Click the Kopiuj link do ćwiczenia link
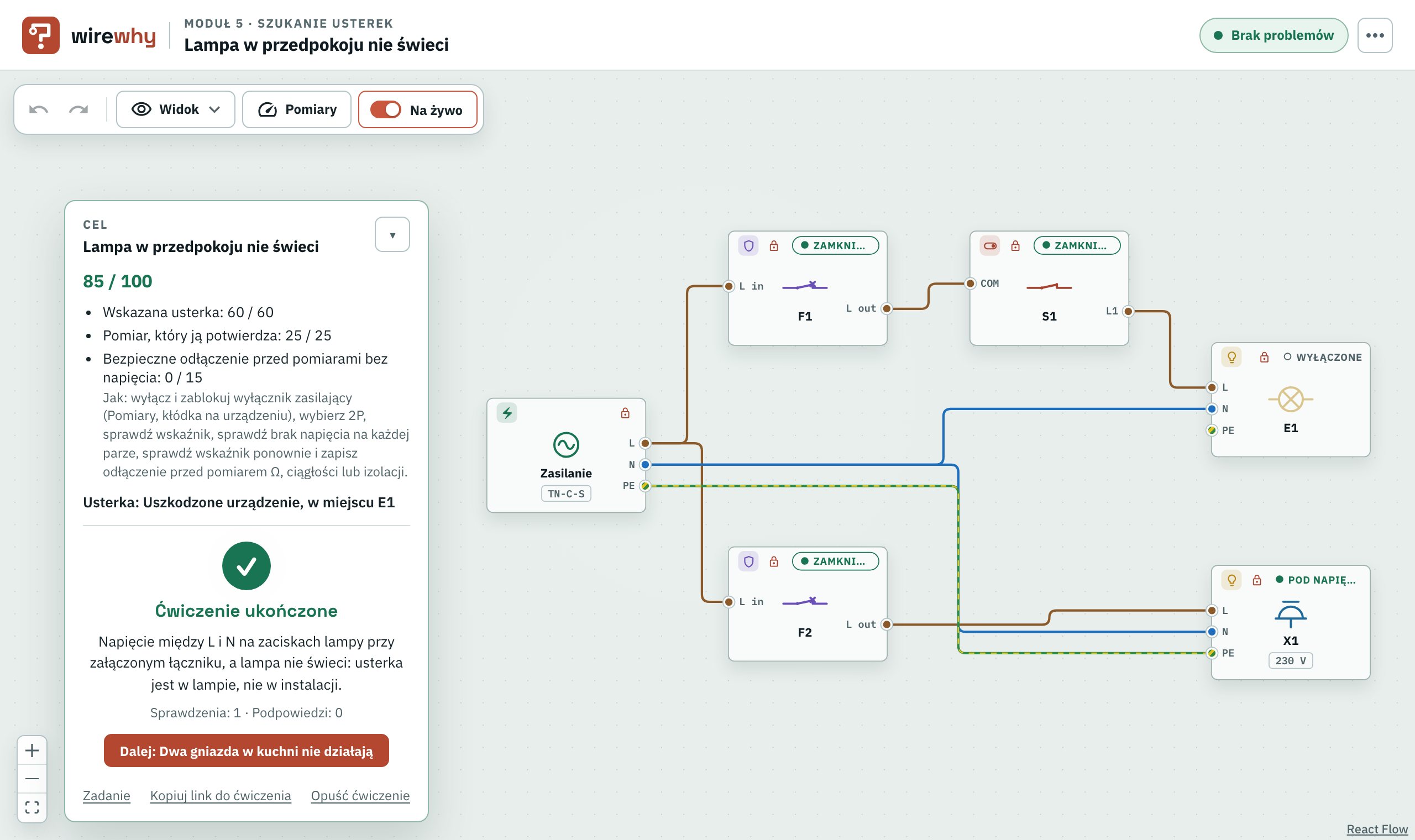This screenshot has width=1415, height=840. pos(221,795)
